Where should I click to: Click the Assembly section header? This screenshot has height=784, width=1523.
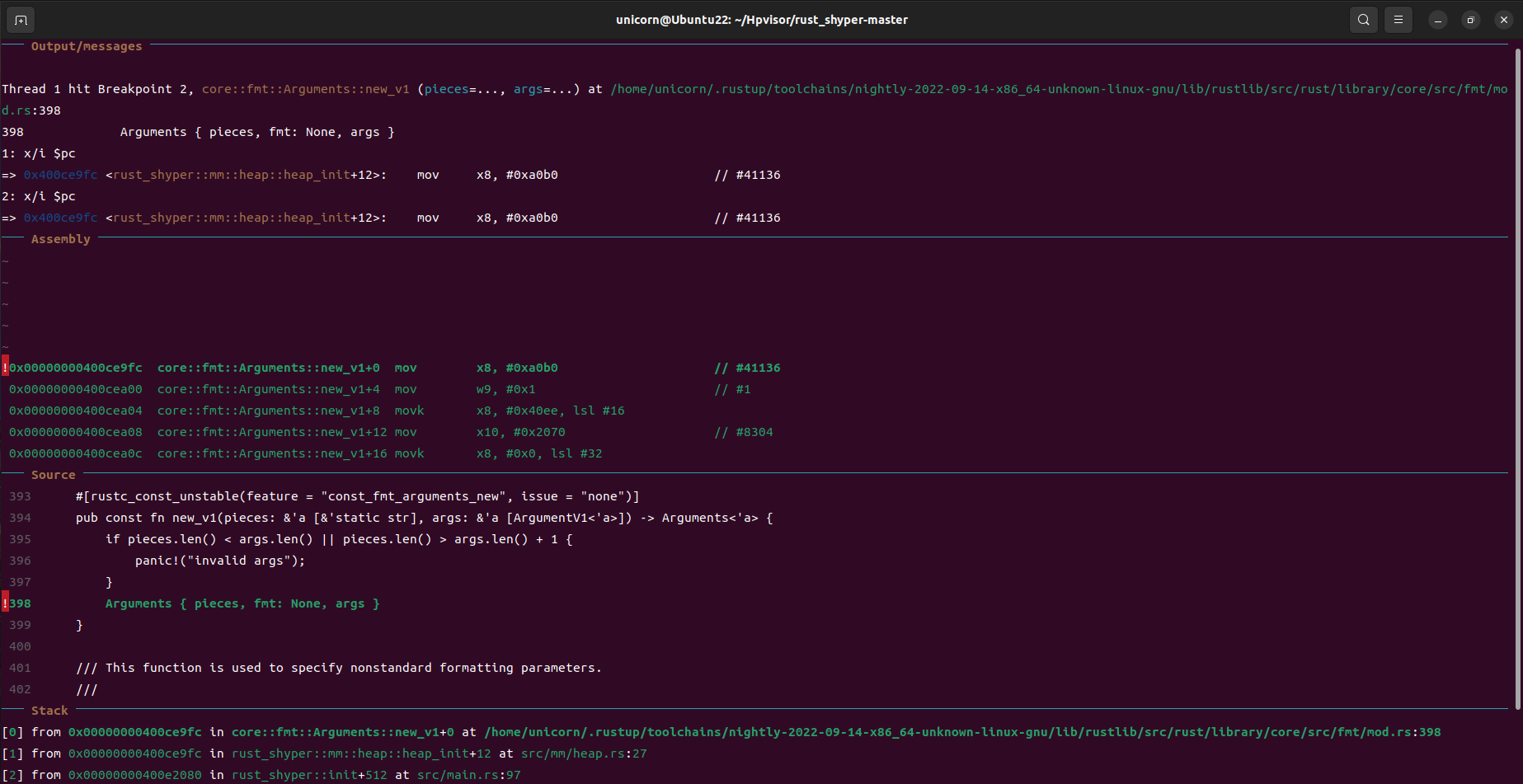click(61, 239)
